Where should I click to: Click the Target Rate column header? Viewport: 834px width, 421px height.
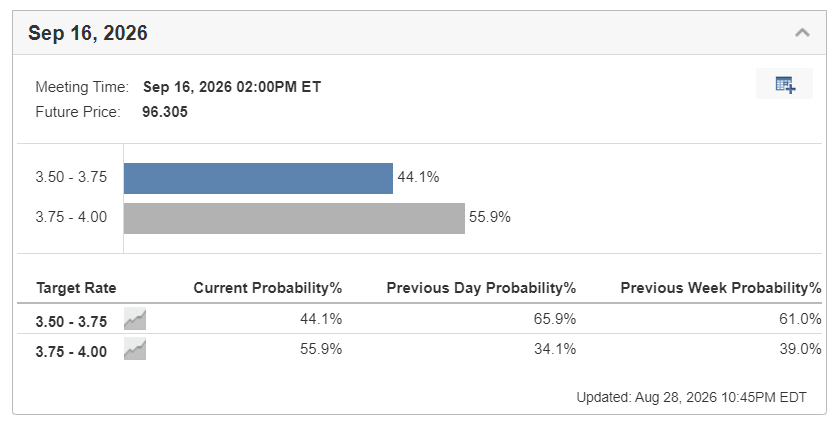click(x=76, y=288)
